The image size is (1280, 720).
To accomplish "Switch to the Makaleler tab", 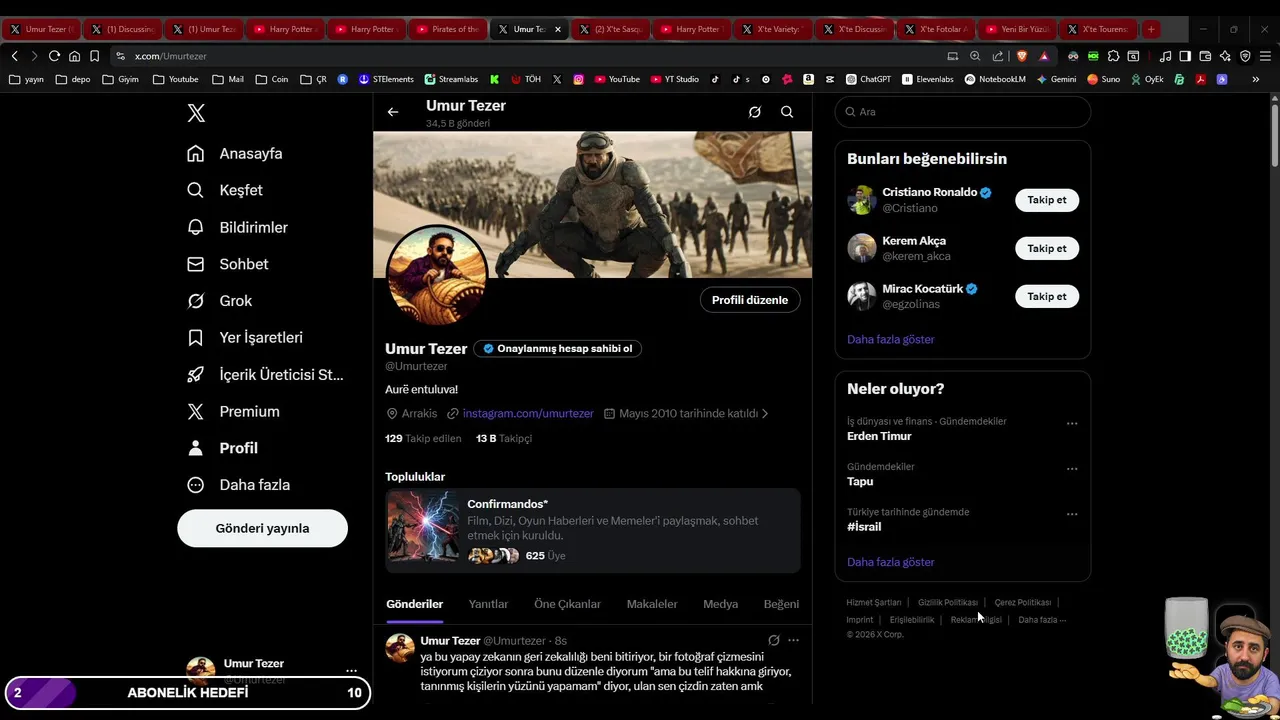I will coord(652,604).
